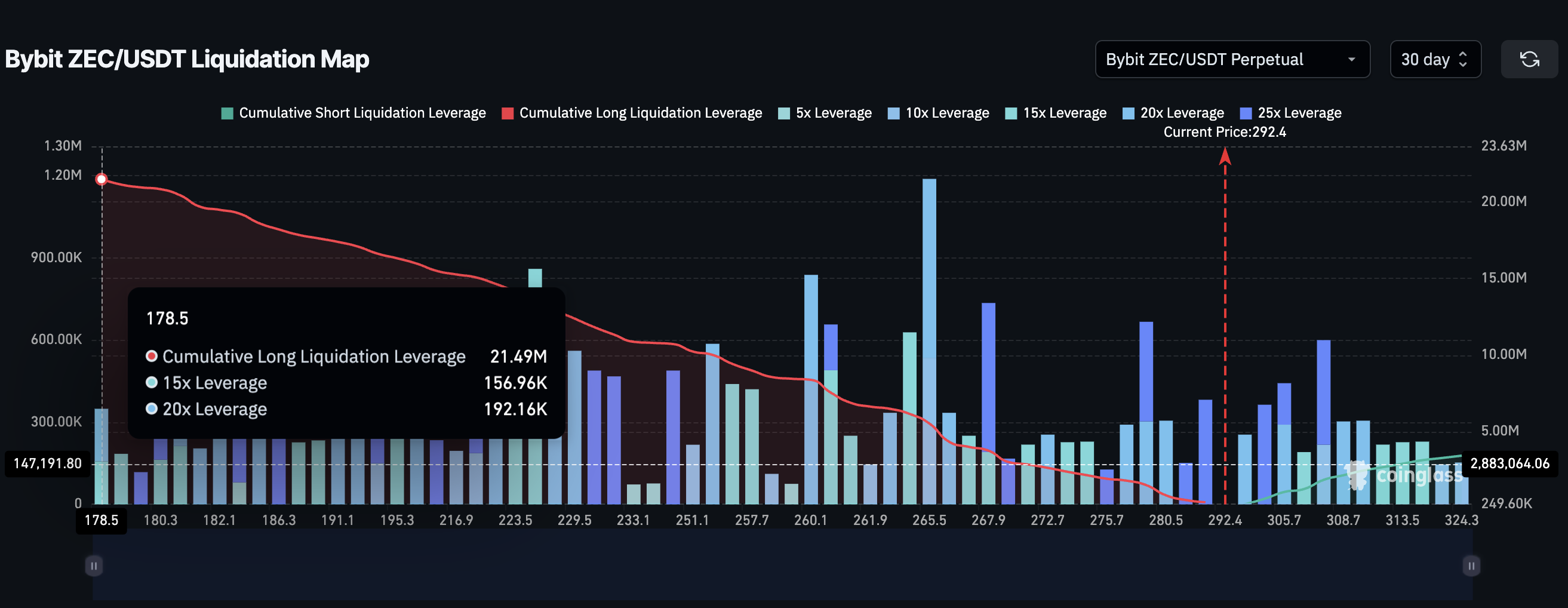The image size is (1568, 608).
Task: Click the 25x Leverage legend icon
Action: (x=1246, y=113)
